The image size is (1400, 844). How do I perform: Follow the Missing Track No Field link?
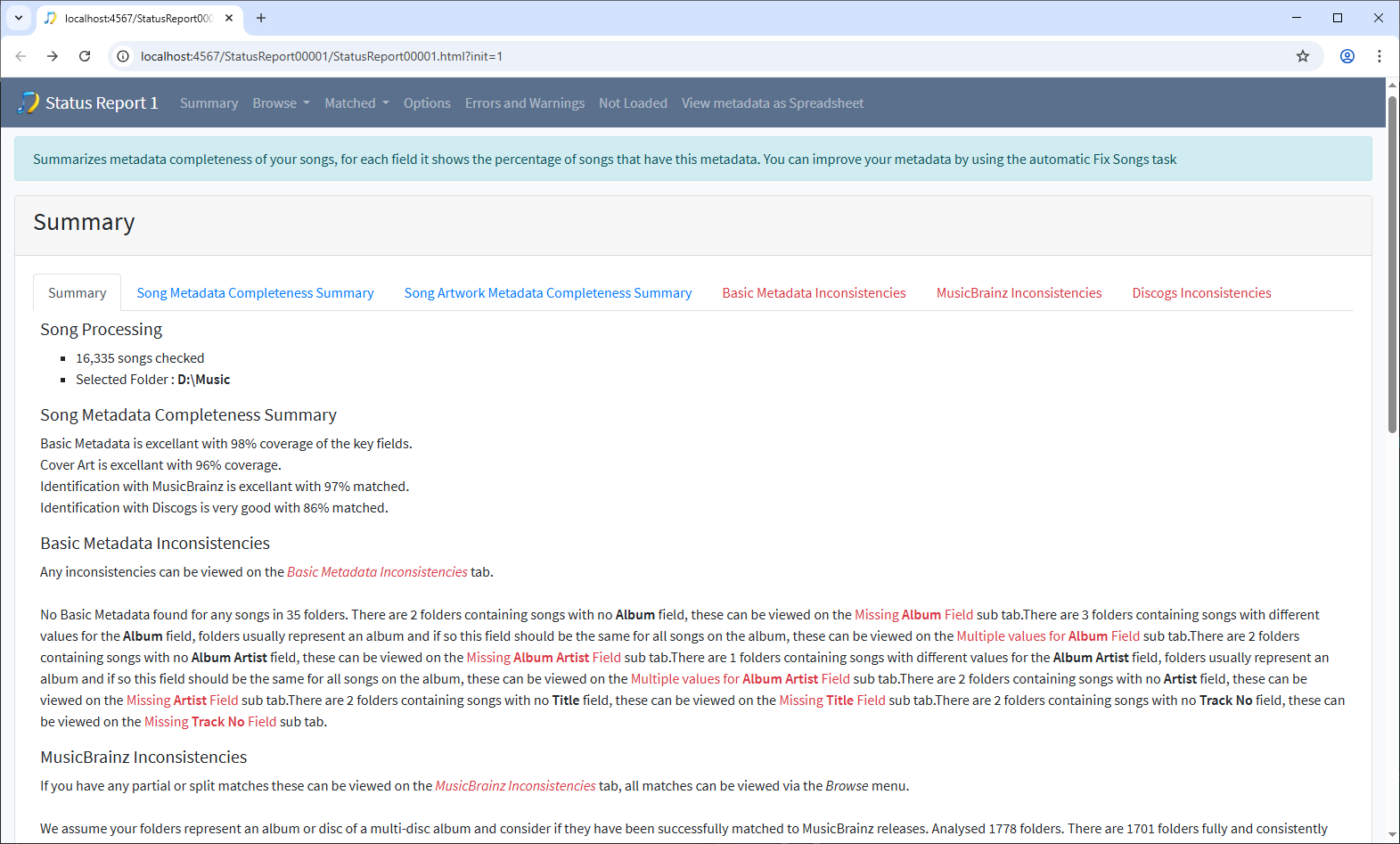pyautogui.click(x=210, y=722)
